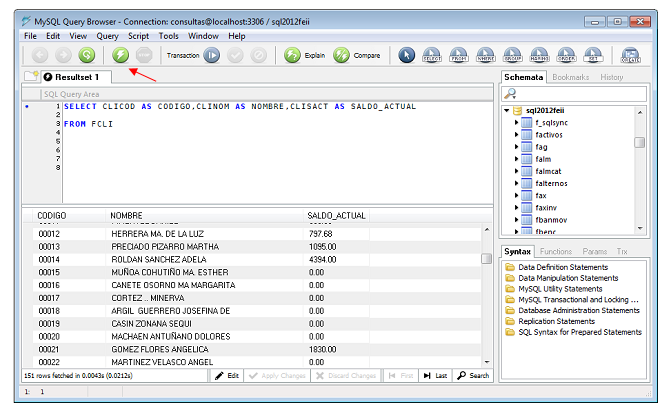Click the GROUP clause tool icon
The width and height of the screenshot is (671, 412).
[x=513, y=55]
